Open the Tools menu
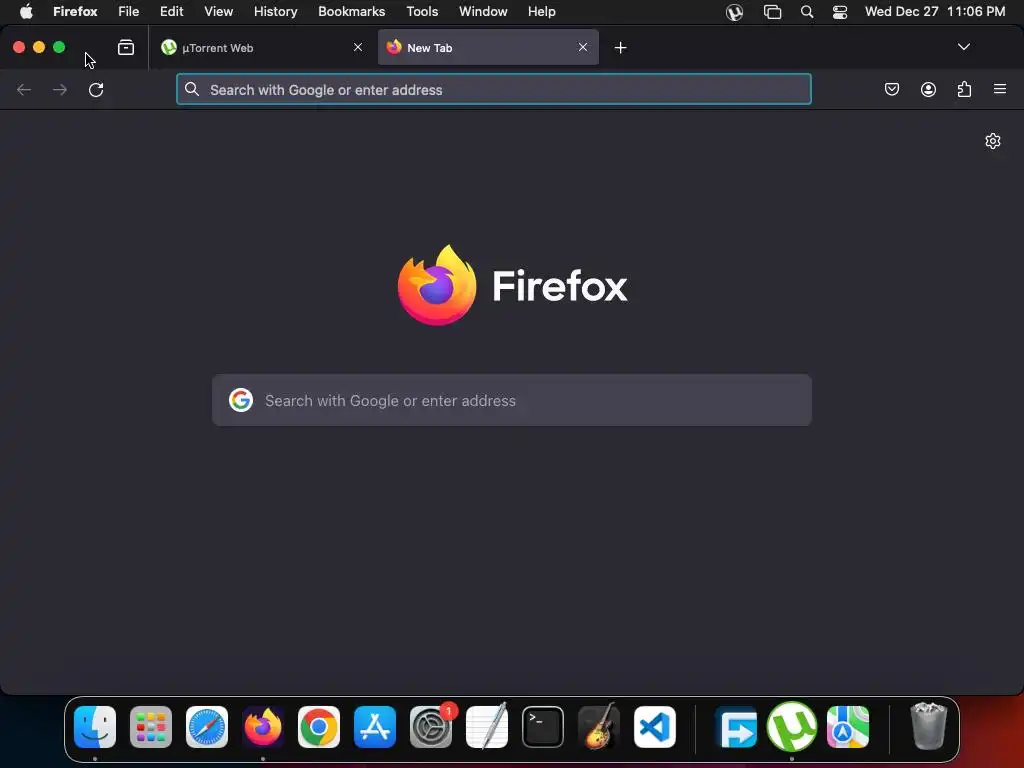The height and width of the screenshot is (768, 1024). coord(422,12)
